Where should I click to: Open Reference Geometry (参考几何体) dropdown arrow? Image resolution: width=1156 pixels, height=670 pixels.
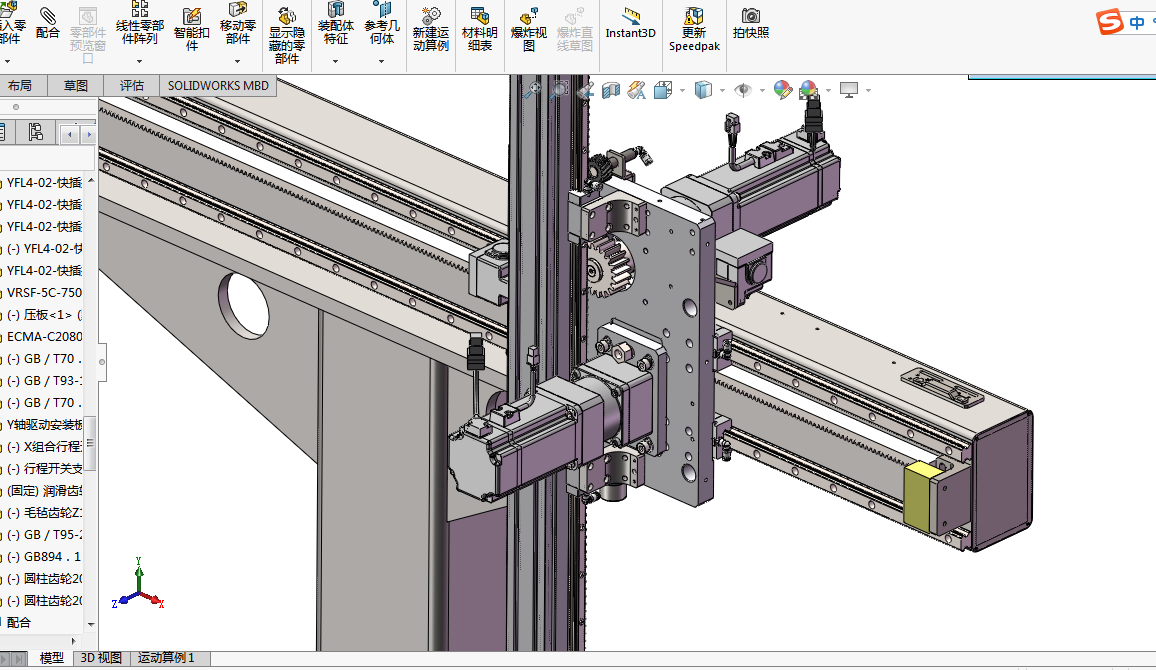[x=381, y=61]
